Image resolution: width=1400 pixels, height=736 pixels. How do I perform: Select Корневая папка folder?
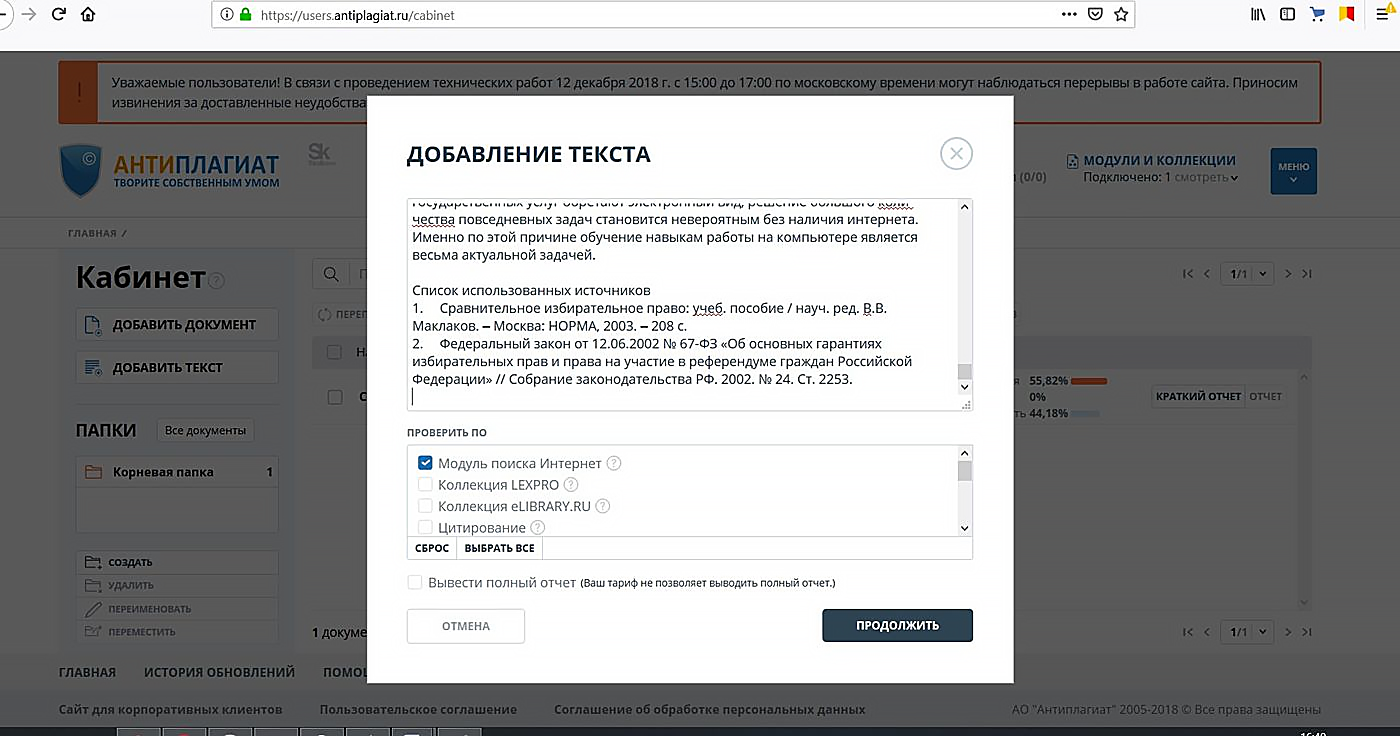[x=177, y=472]
